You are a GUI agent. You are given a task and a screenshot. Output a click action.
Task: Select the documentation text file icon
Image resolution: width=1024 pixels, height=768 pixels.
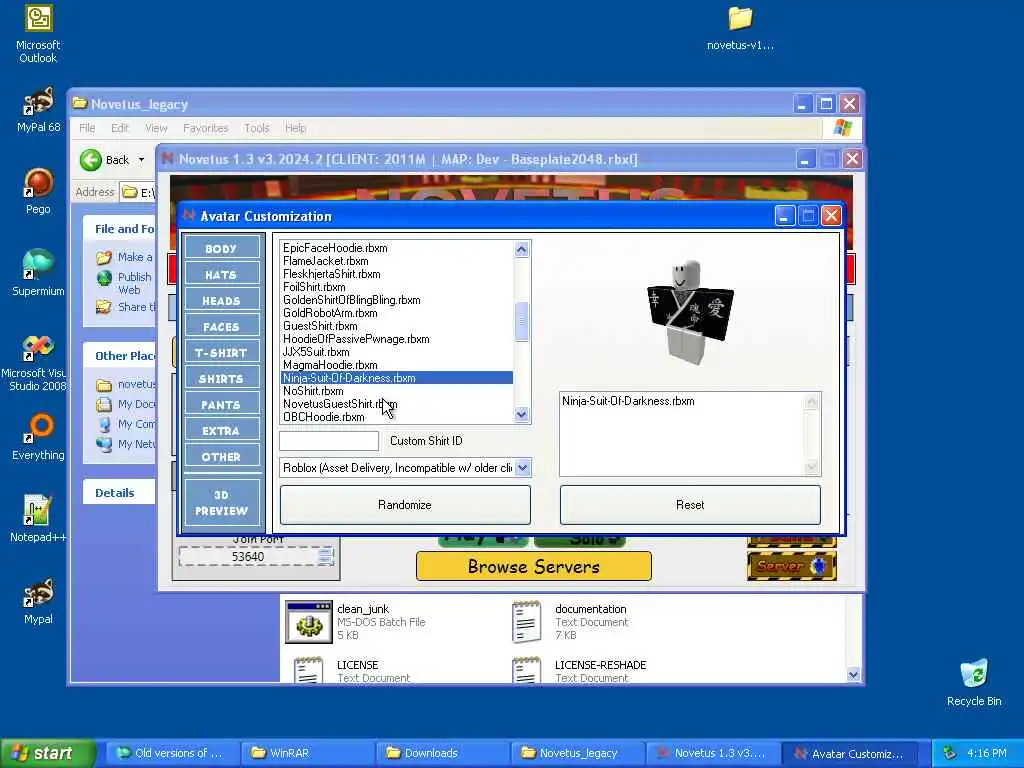[526, 622]
